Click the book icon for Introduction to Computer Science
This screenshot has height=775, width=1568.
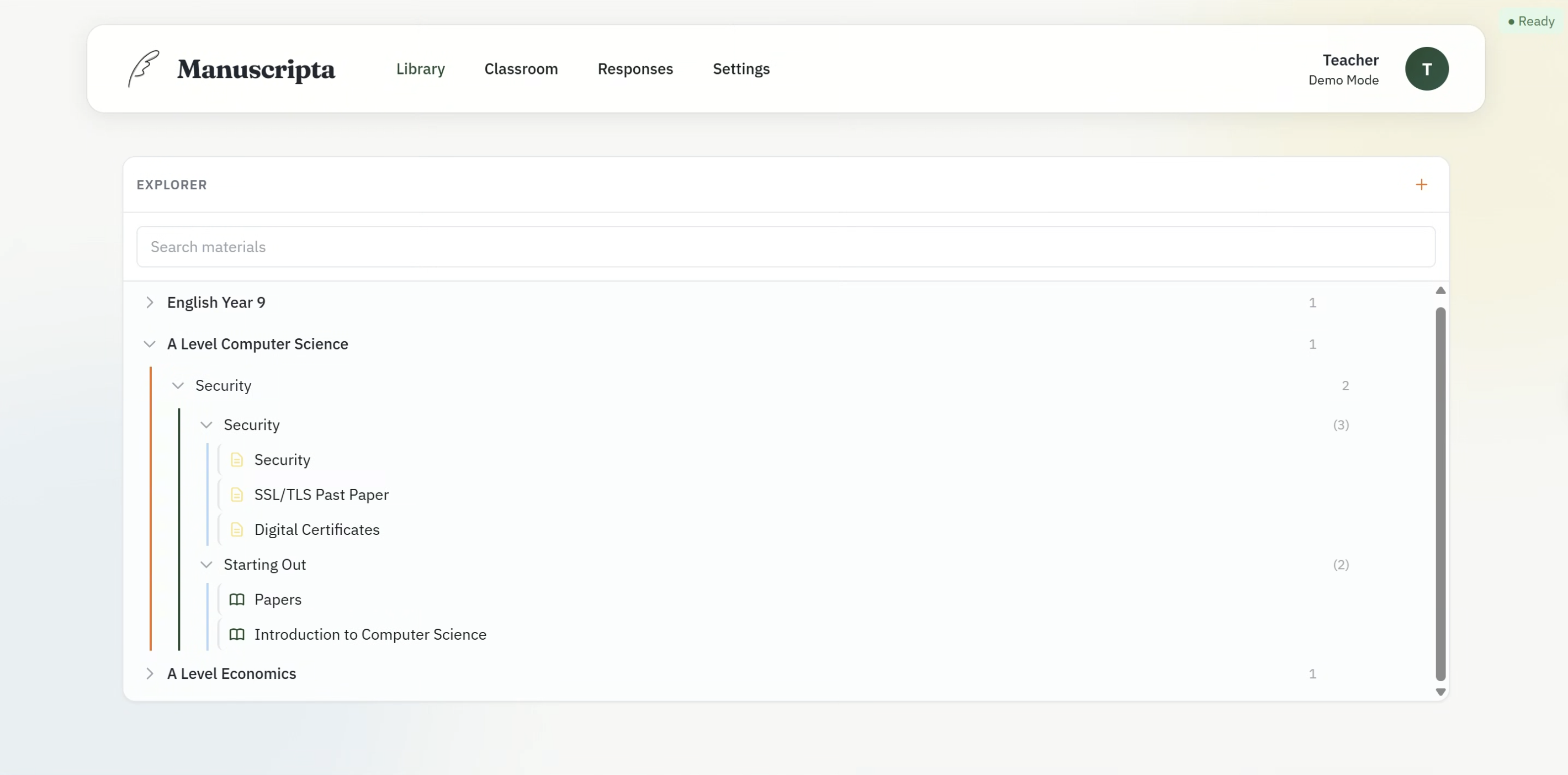237,634
